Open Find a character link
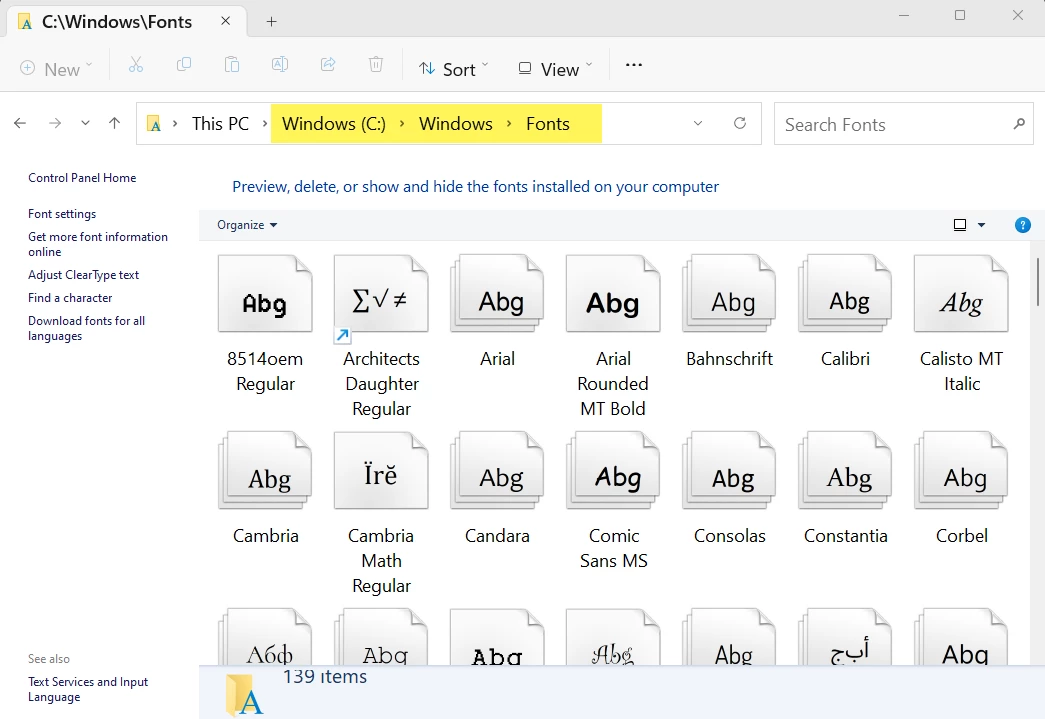The height and width of the screenshot is (719, 1045). tap(70, 298)
